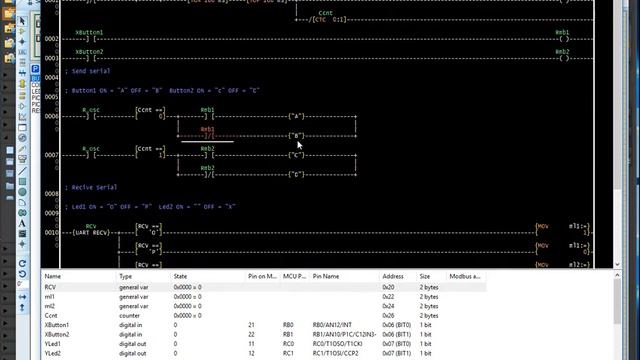Click the ladder diagram scrollbar down arrow

(617, 264)
